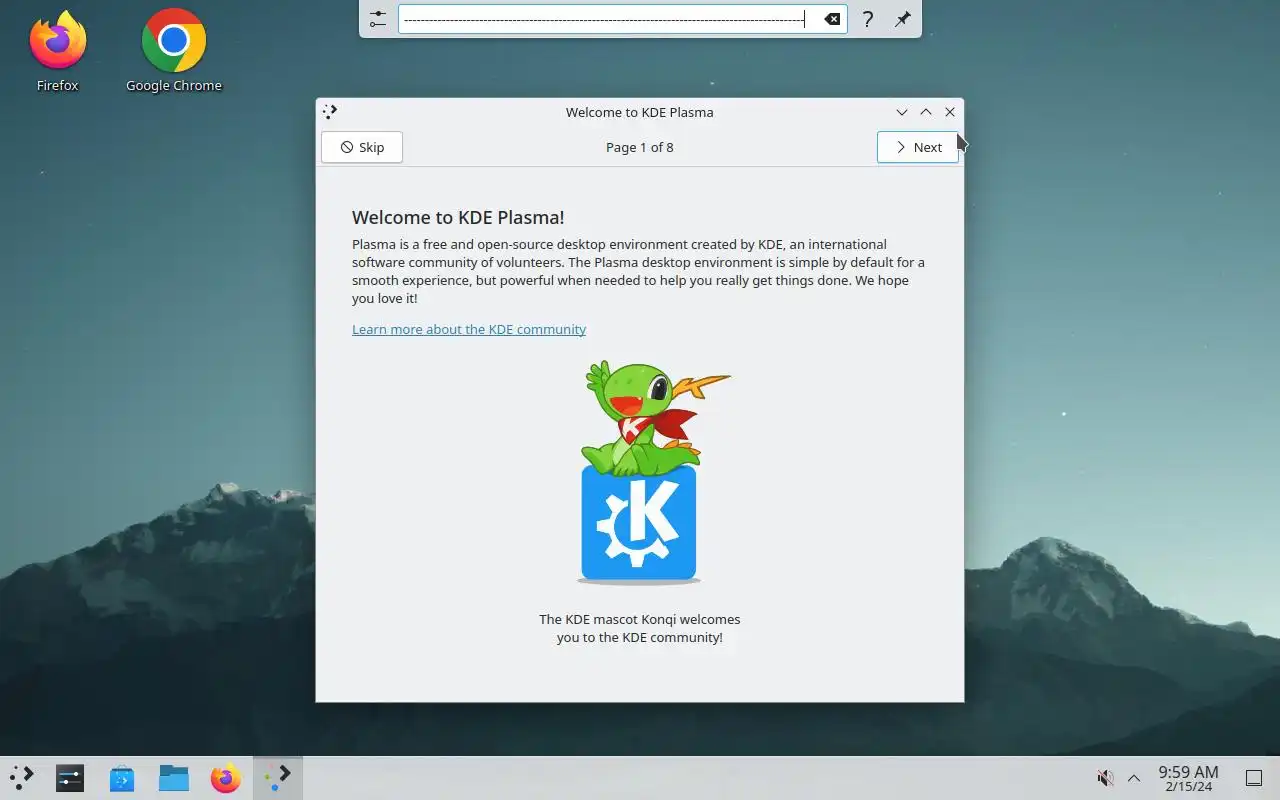
Task: Select the Welcome Center taskbar entry
Action: pos(278,778)
